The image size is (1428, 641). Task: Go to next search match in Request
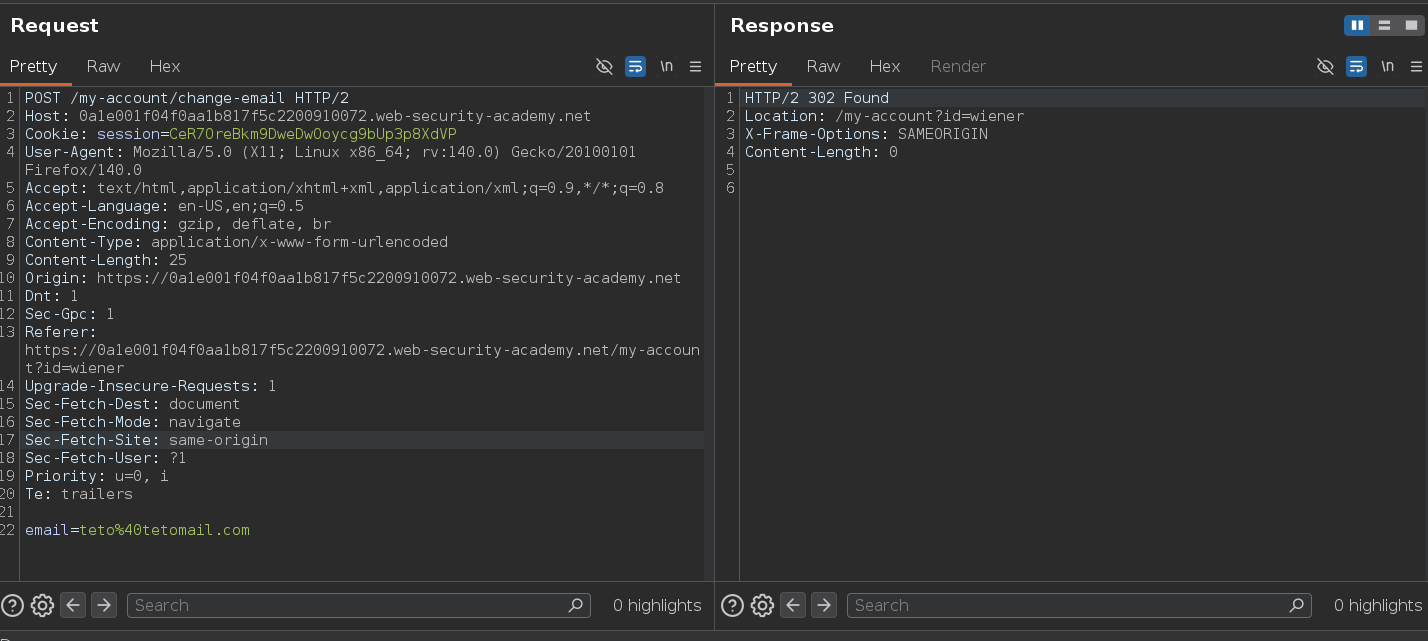coord(104,605)
